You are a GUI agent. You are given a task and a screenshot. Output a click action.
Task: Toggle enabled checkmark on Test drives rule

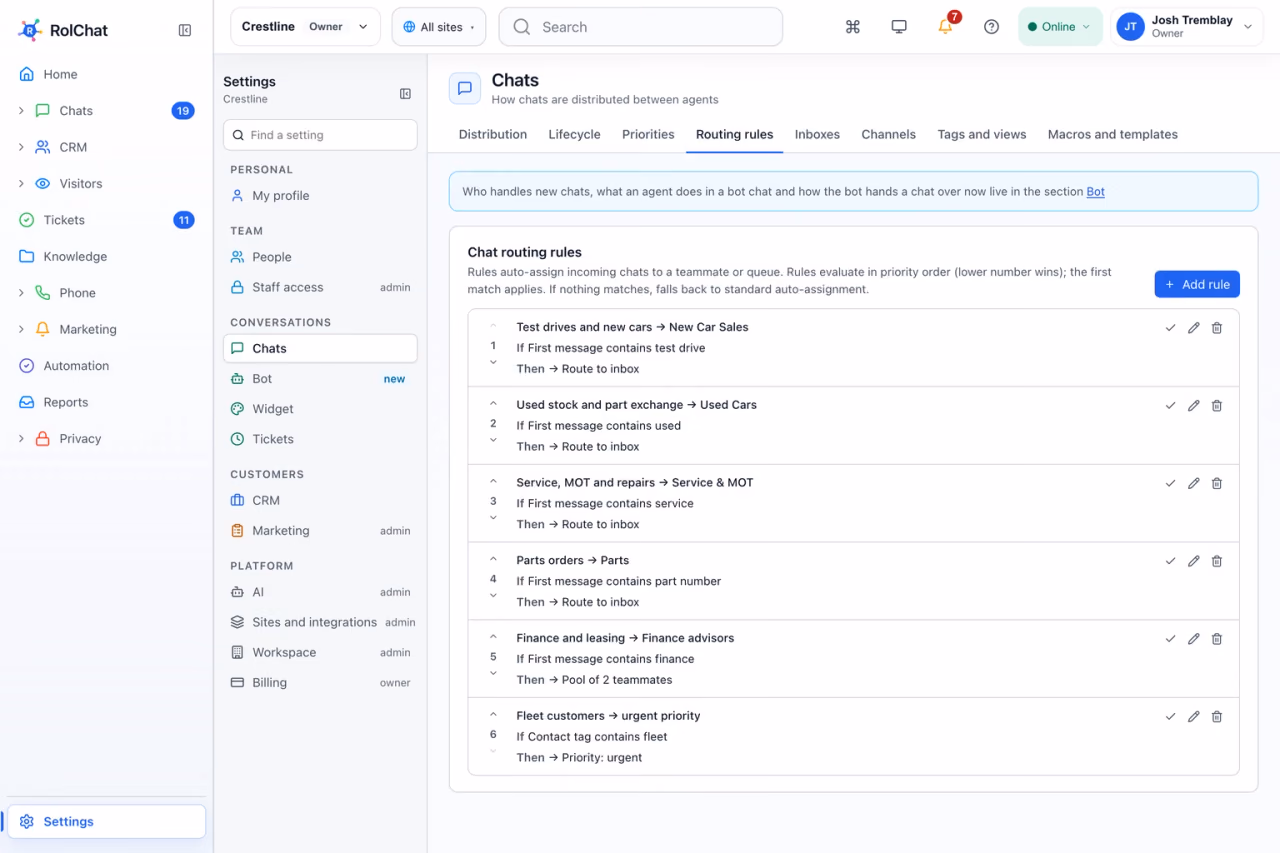[x=1170, y=328]
